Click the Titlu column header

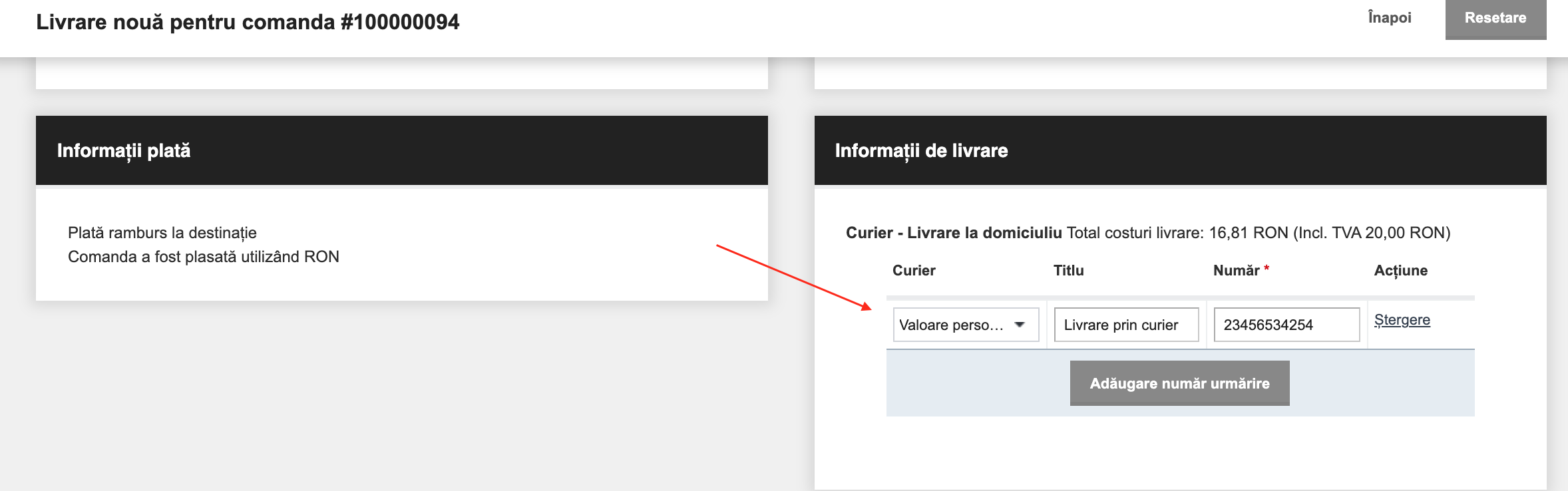[1069, 270]
